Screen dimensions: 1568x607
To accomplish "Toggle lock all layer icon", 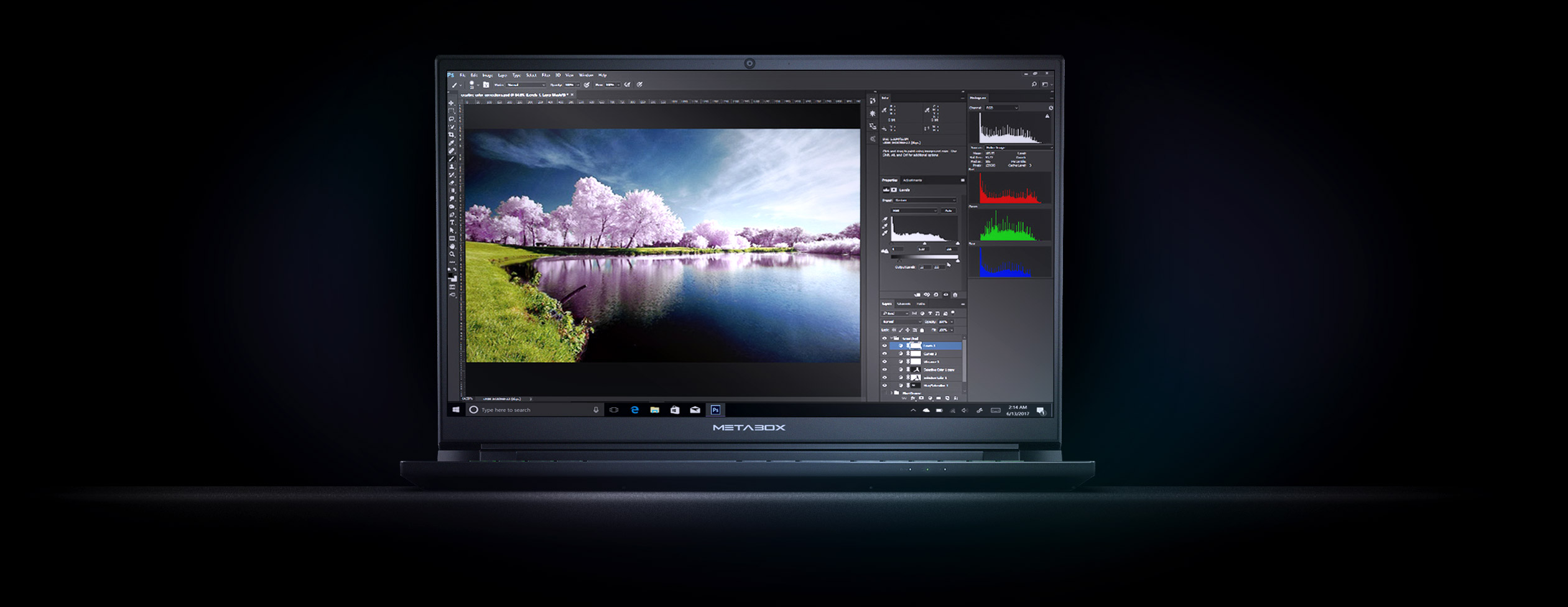I will (x=922, y=330).
